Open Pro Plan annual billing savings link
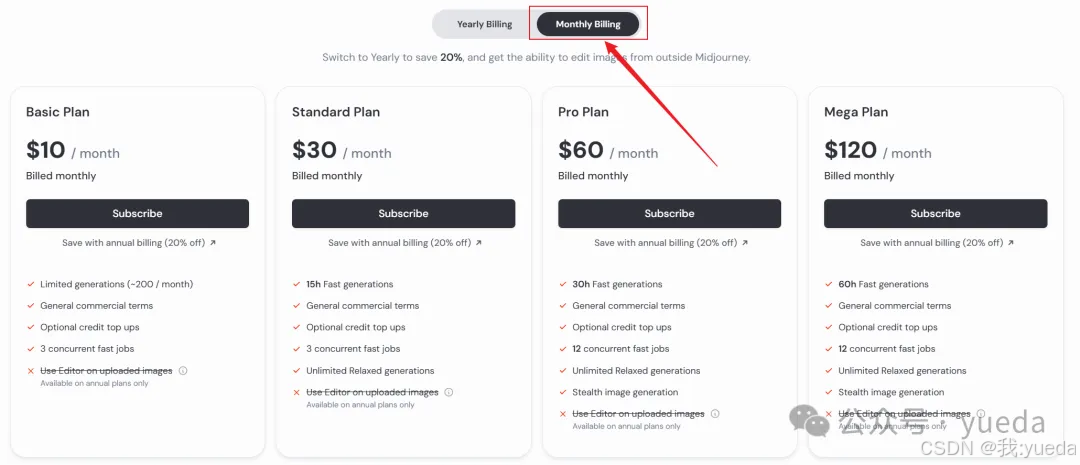This screenshot has width=1080, height=465. (671, 242)
